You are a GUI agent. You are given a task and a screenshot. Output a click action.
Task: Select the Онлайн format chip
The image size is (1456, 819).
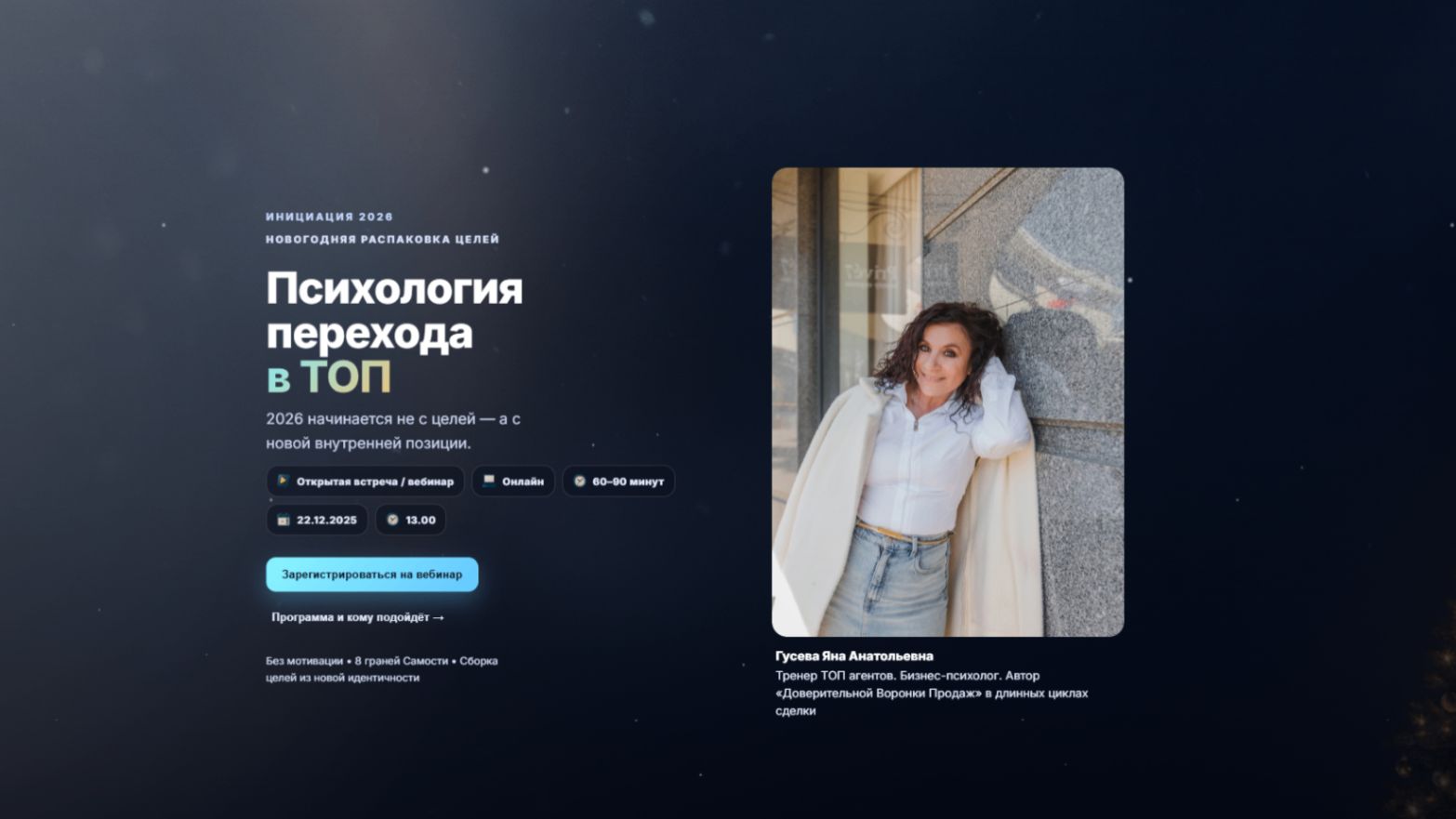point(513,482)
